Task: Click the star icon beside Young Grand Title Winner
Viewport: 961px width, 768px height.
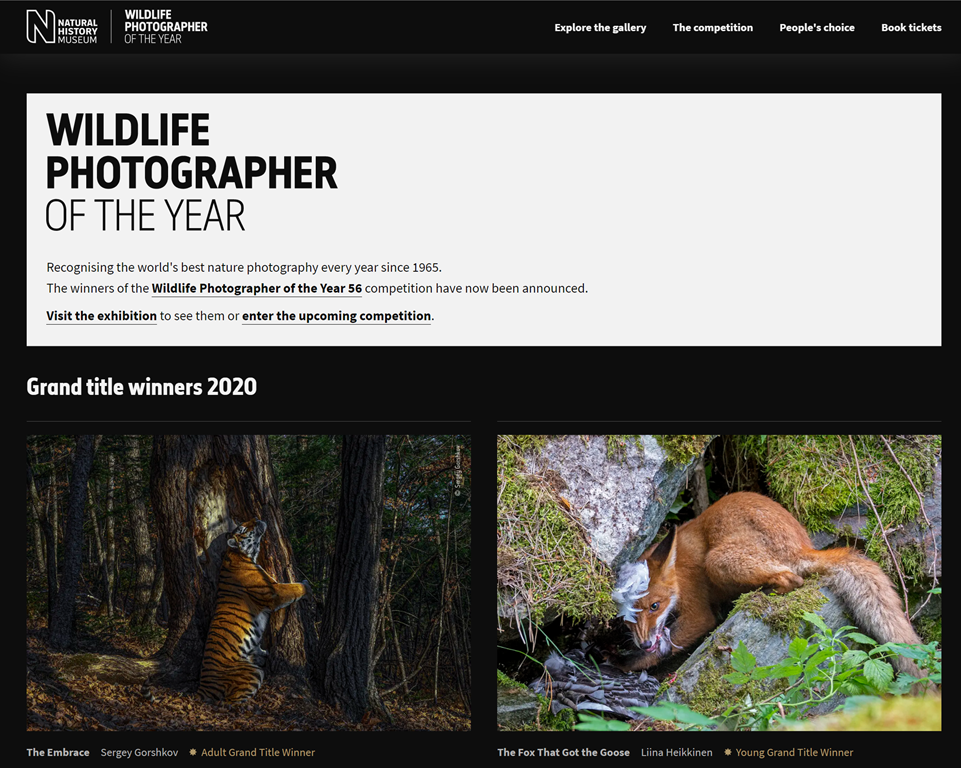Action: pos(728,752)
